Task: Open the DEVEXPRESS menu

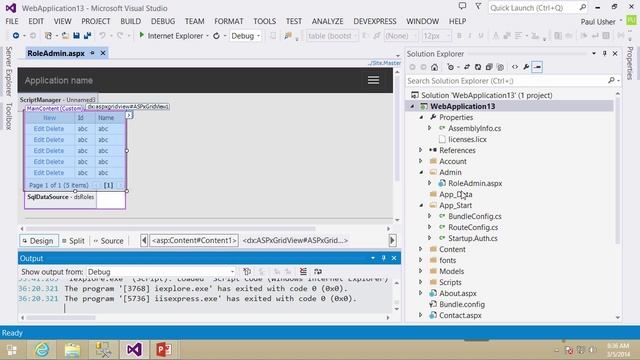Action: 375,21
